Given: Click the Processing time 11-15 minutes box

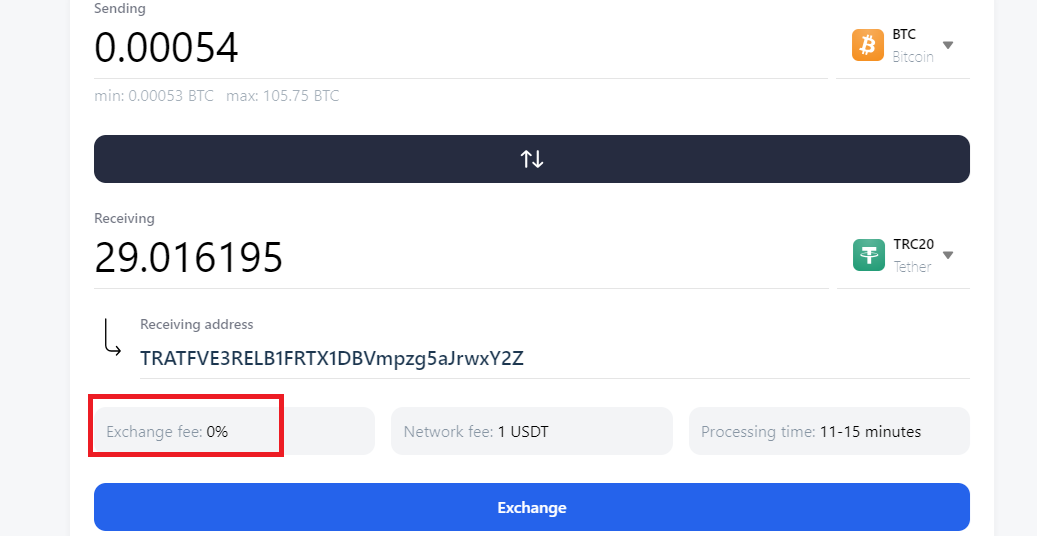Looking at the screenshot, I should pyautogui.click(x=829, y=431).
